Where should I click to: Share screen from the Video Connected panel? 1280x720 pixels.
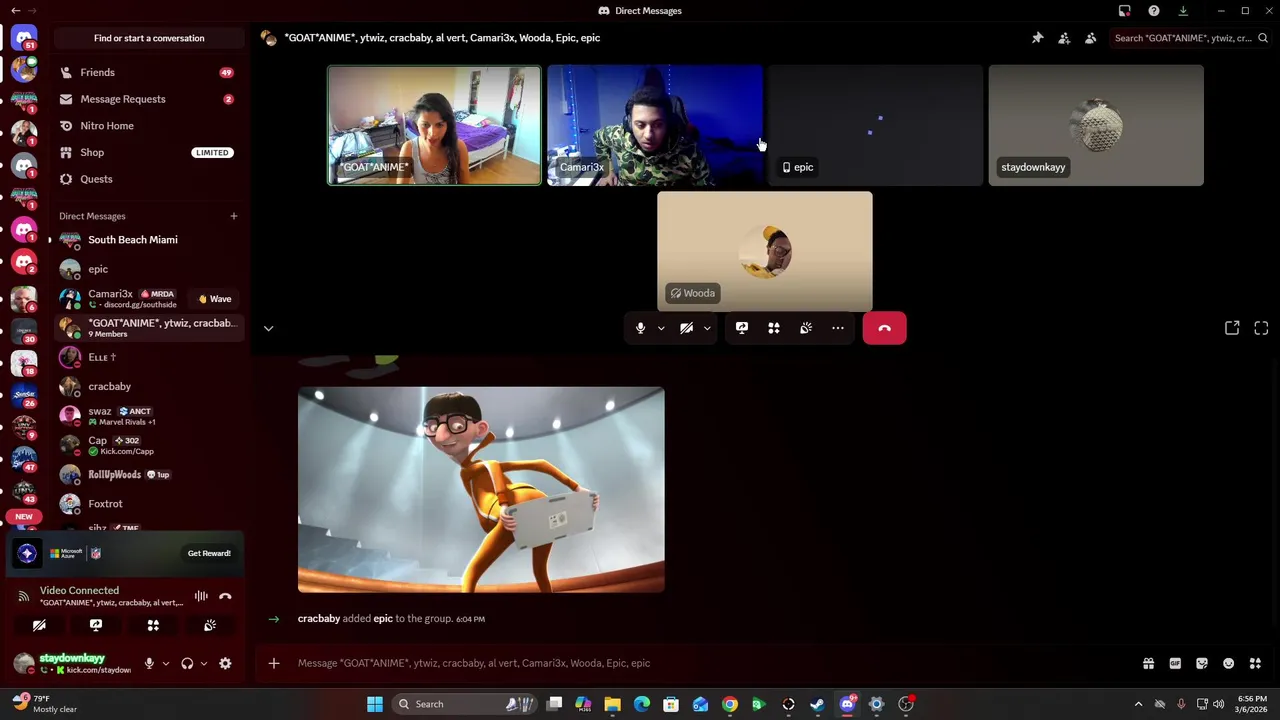tap(96, 625)
